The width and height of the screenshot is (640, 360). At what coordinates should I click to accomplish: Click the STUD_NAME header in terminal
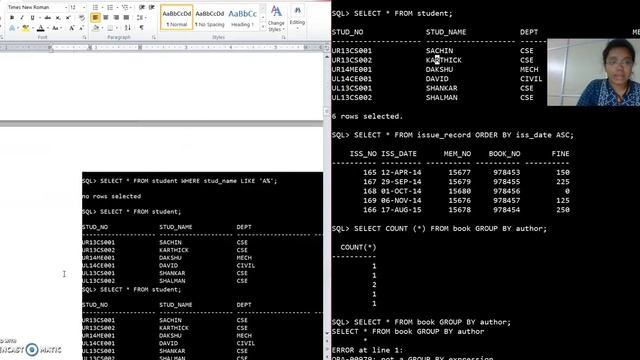point(446,32)
